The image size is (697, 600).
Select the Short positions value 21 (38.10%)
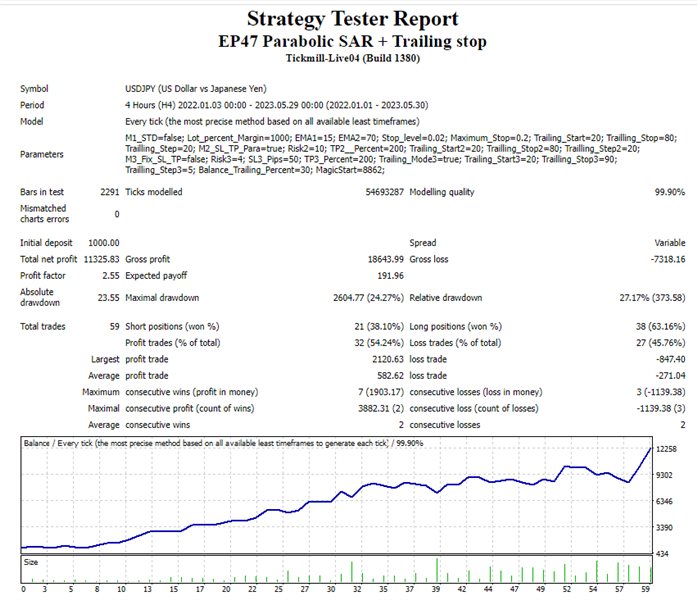pos(379,326)
